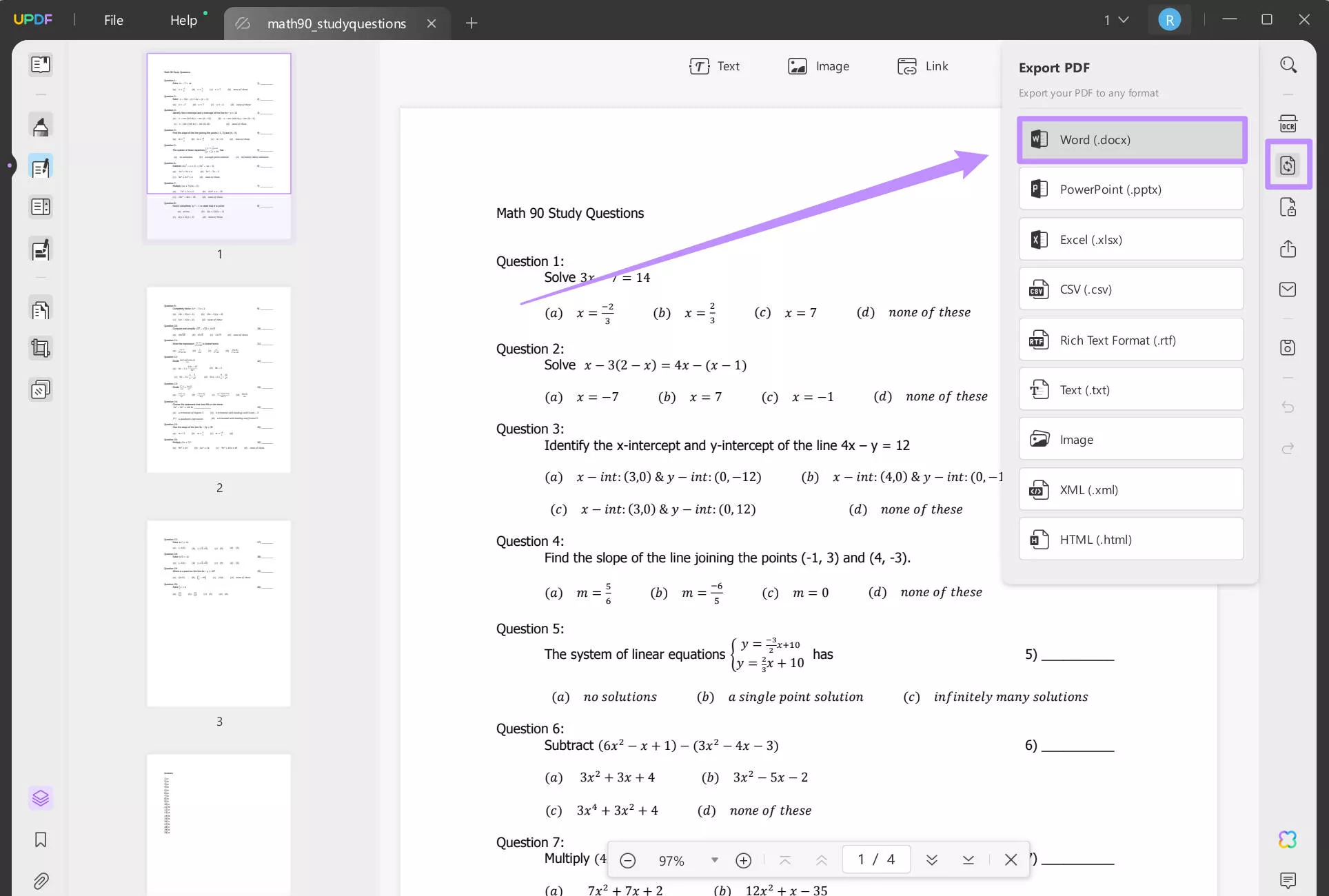
Task: Select the Text editing tool
Action: [x=716, y=66]
